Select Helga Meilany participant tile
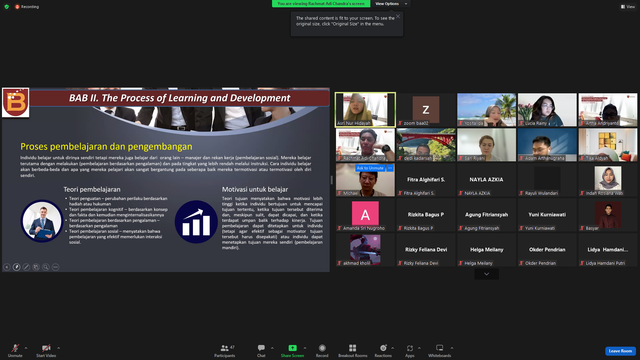This screenshot has width=640, height=360. tap(487, 250)
